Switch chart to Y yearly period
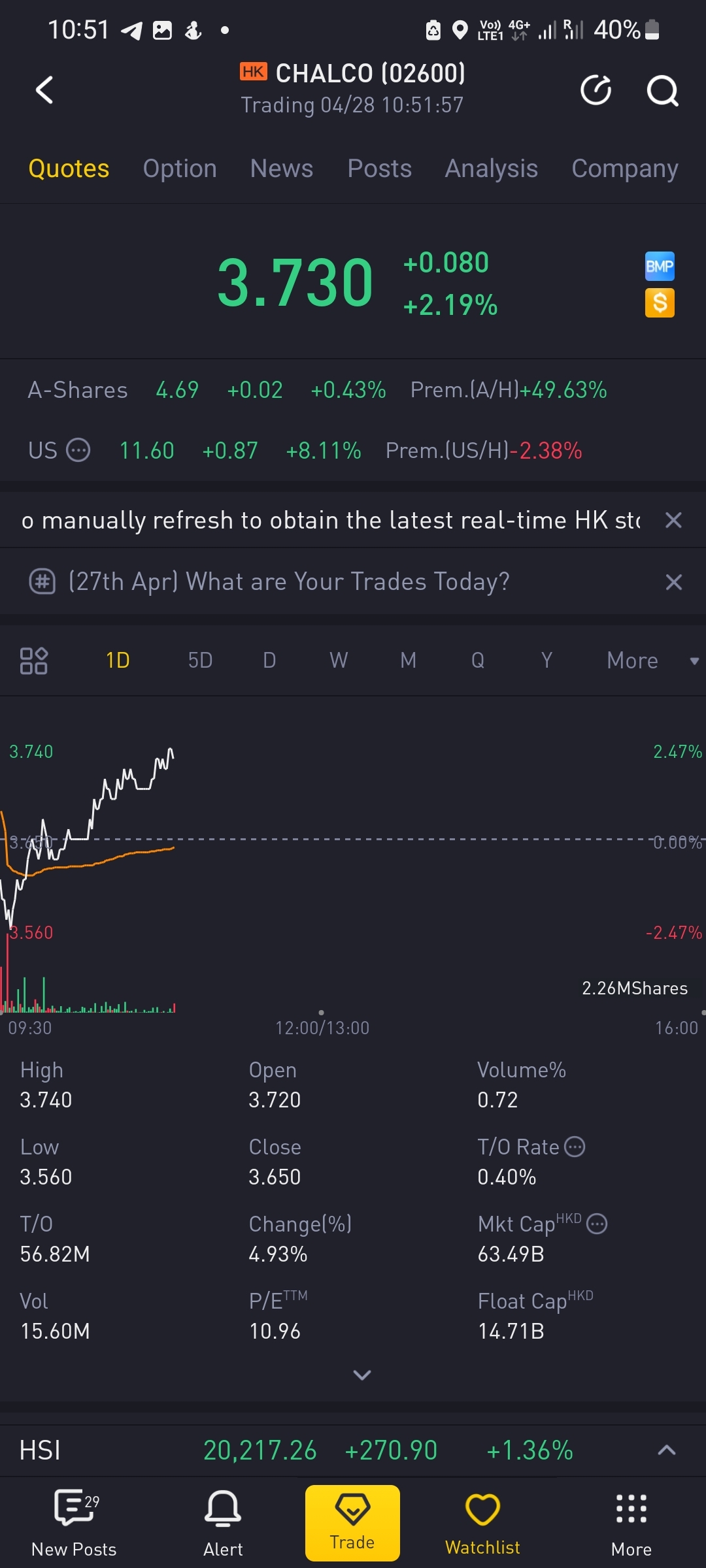This screenshot has width=706, height=1568. (x=546, y=661)
